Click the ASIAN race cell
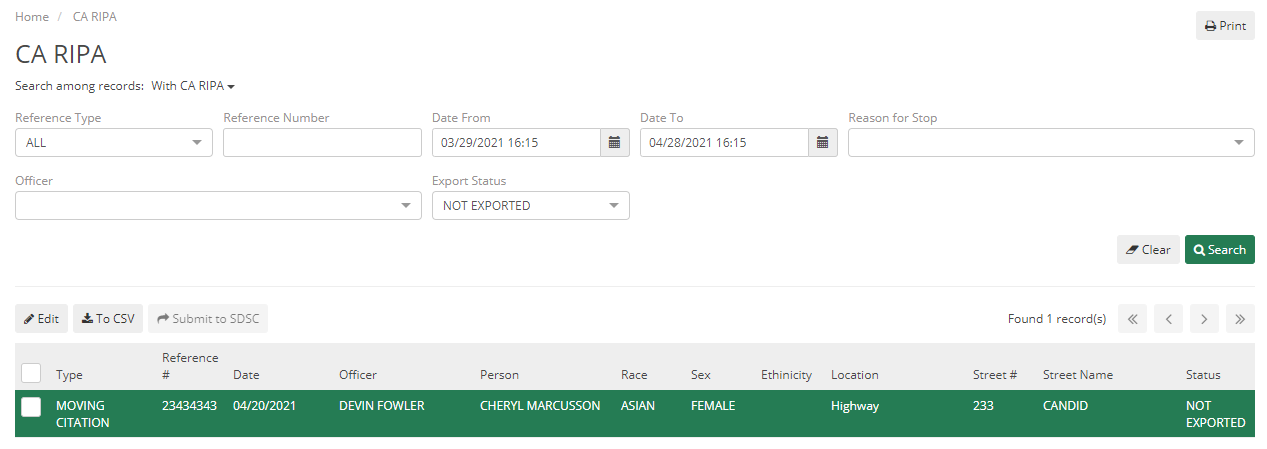The height and width of the screenshot is (449, 1267). click(639, 406)
